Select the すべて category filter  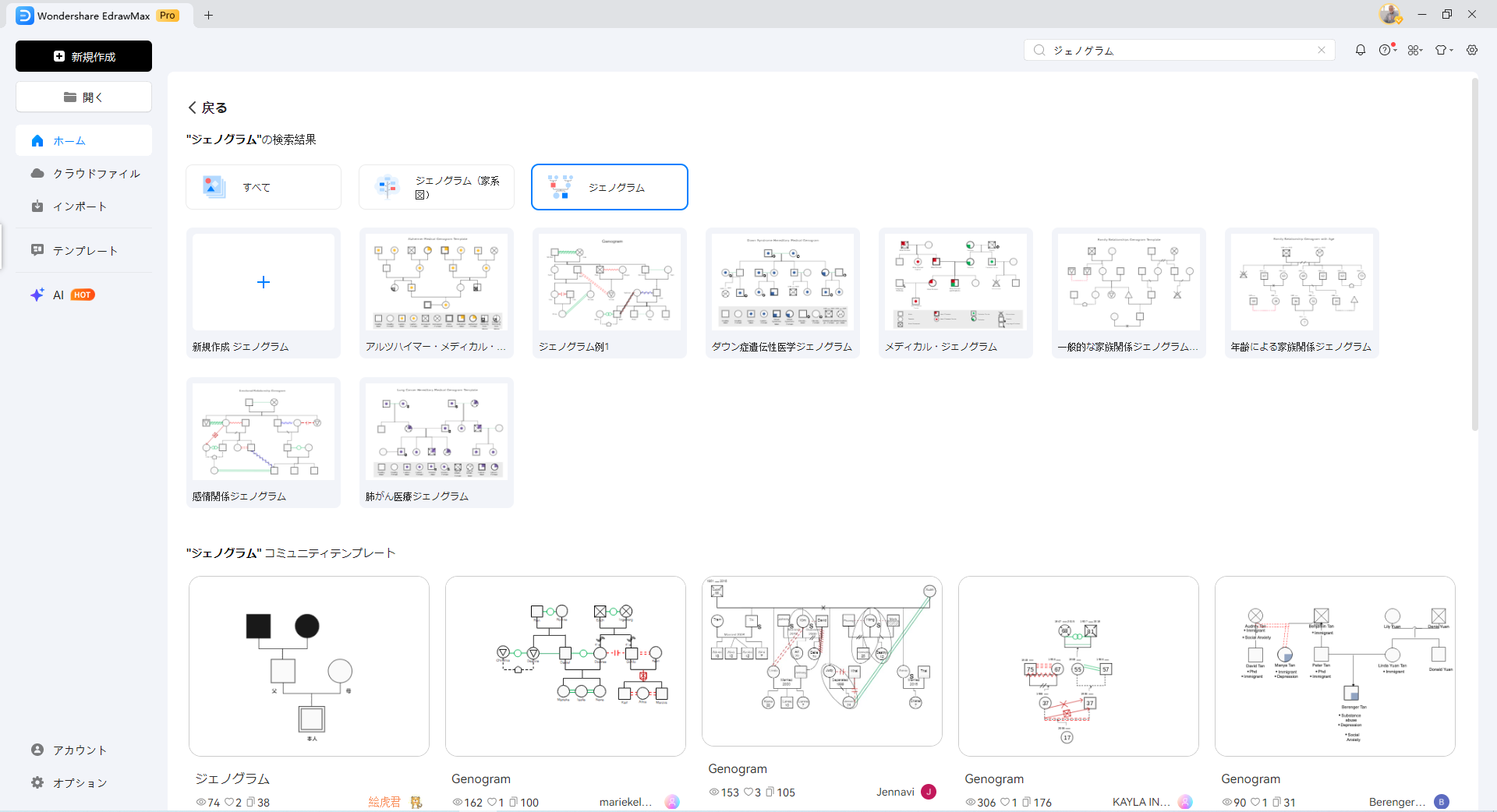pos(264,187)
